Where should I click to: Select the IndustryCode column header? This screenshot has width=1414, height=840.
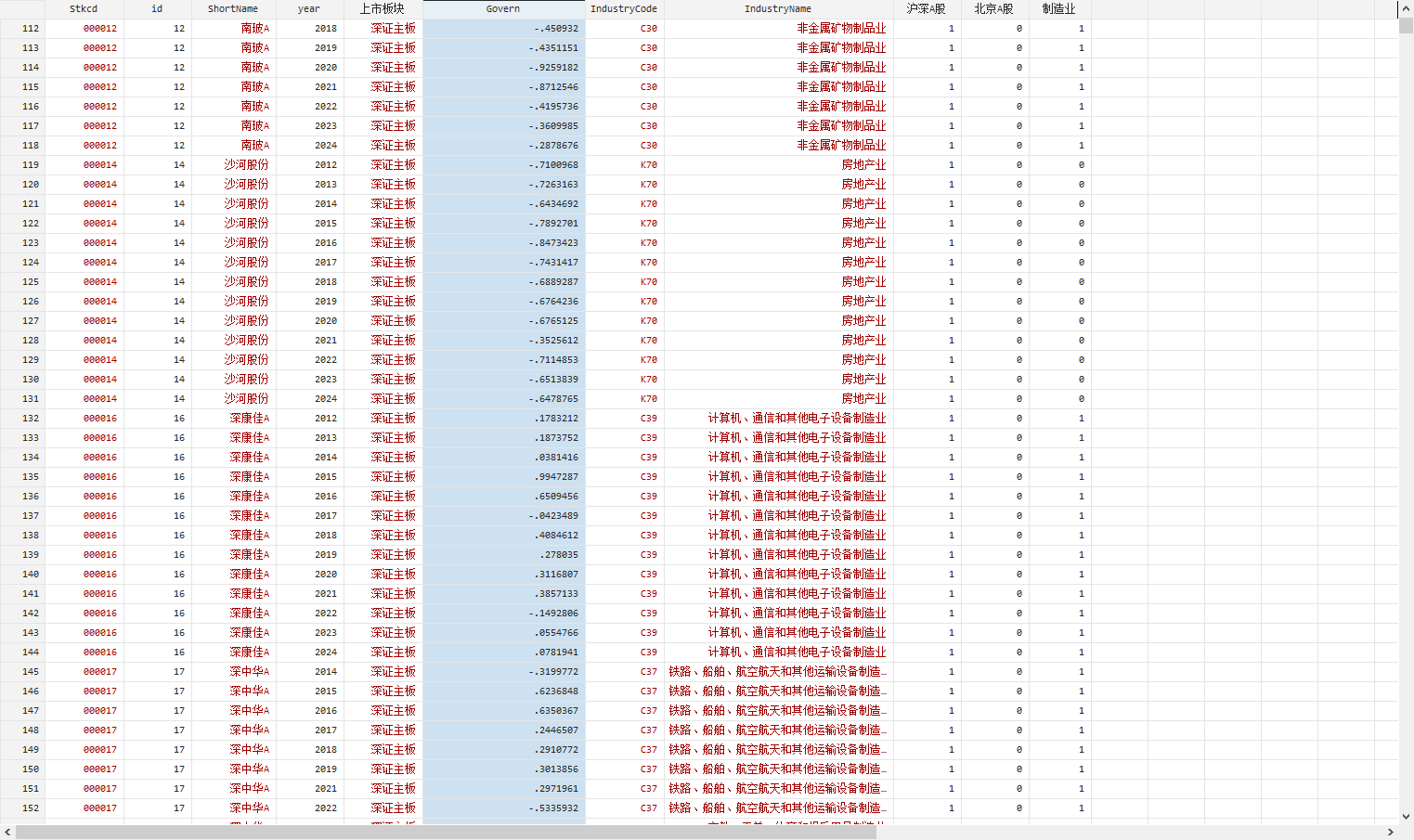(624, 9)
